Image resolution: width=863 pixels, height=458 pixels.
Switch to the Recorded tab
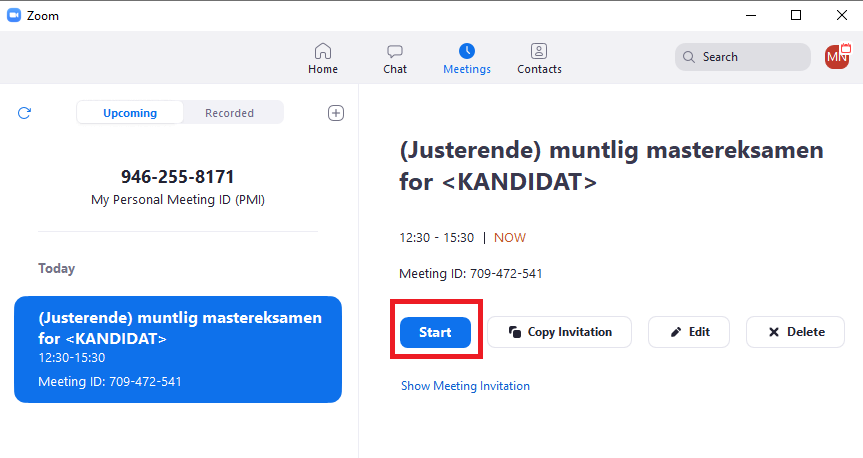click(x=229, y=113)
